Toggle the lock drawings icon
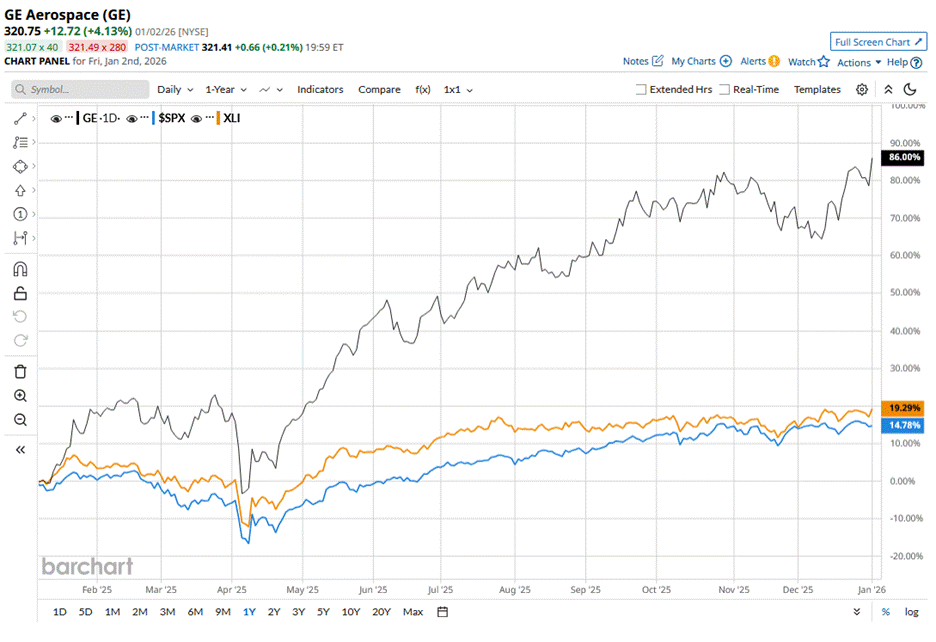Image resolution: width=936 pixels, height=642 pixels. click(x=20, y=293)
